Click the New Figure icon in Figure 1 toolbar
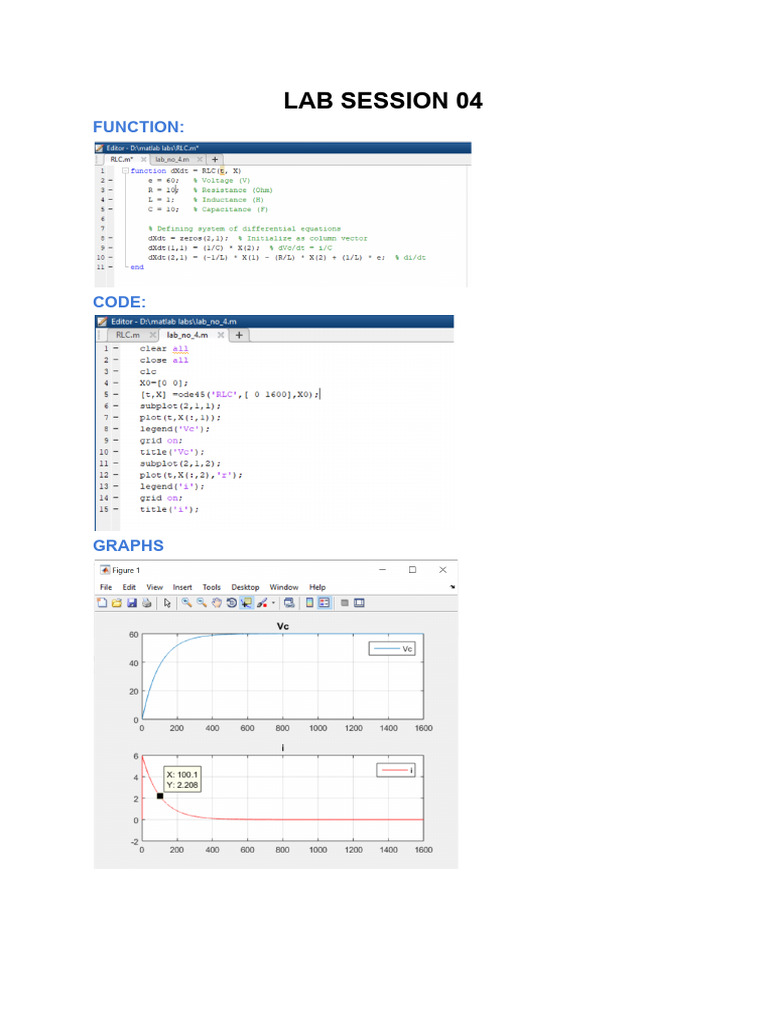The height and width of the screenshot is (1024, 768). click(x=102, y=603)
